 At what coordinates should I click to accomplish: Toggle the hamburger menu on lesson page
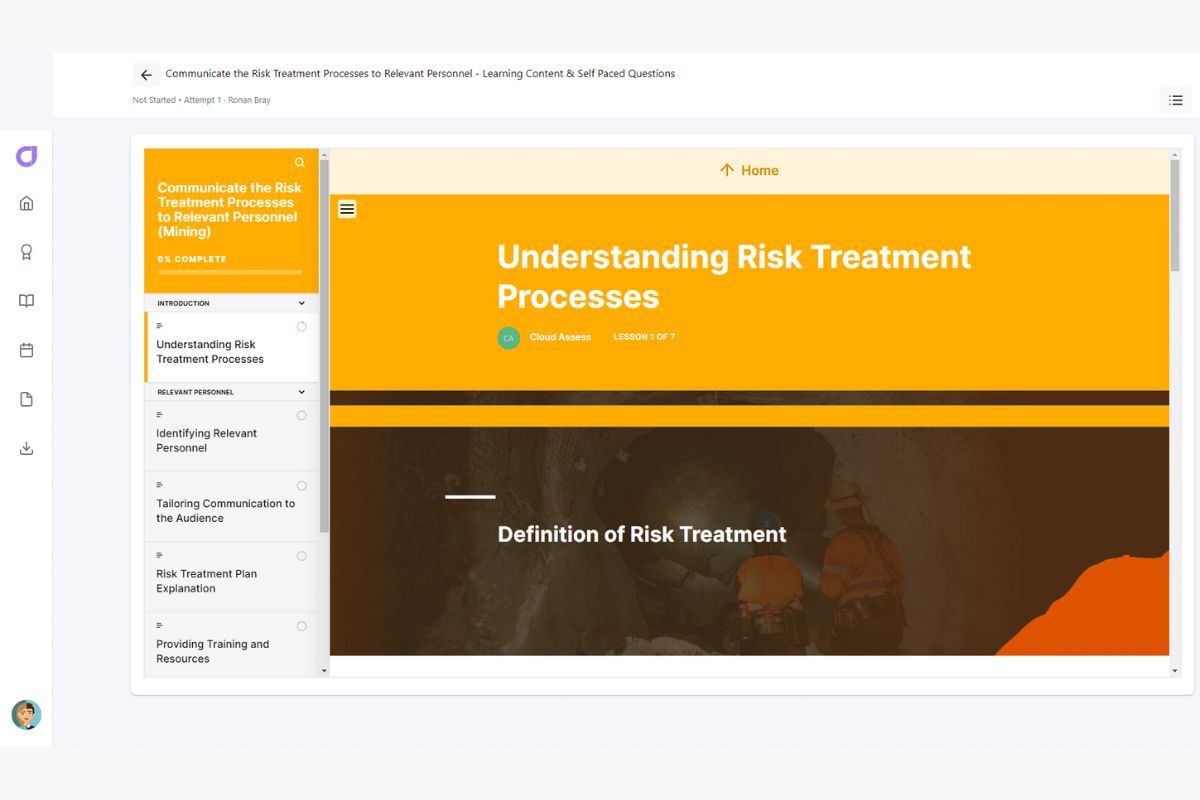tap(347, 209)
